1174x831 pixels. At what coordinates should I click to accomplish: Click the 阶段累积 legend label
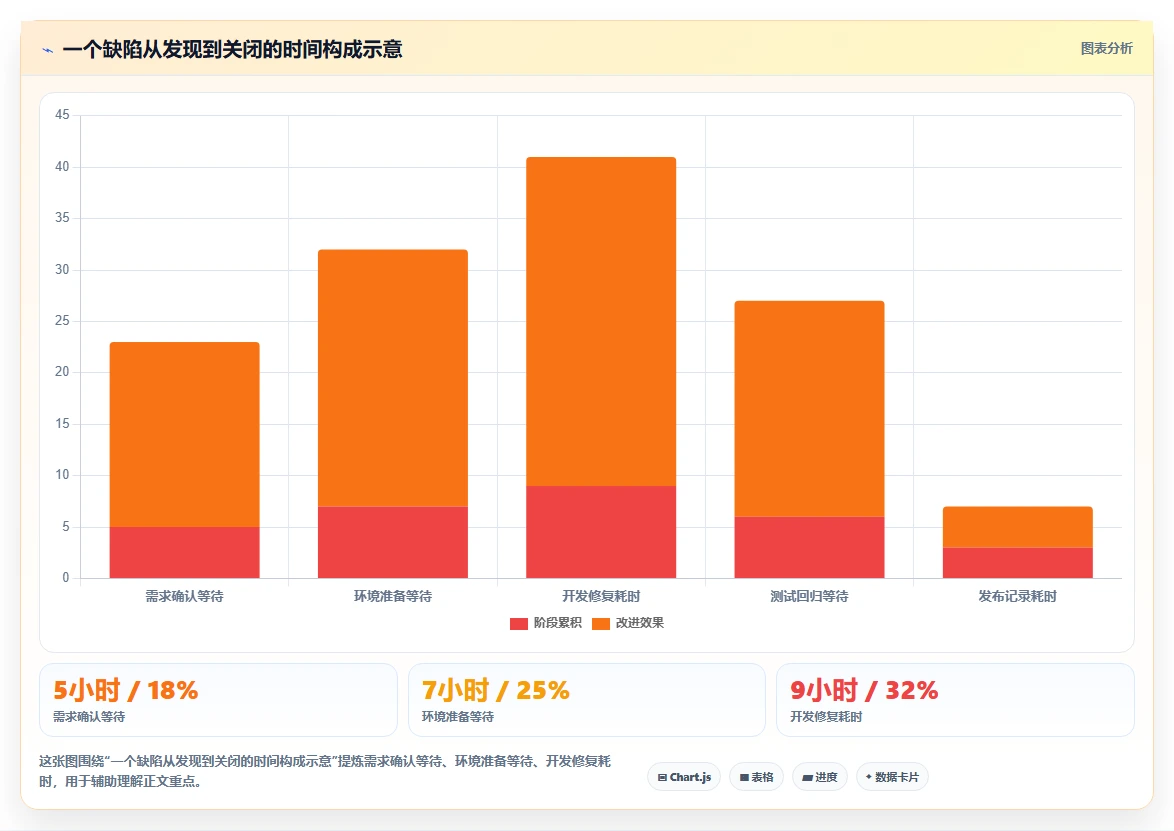pos(557,623)
